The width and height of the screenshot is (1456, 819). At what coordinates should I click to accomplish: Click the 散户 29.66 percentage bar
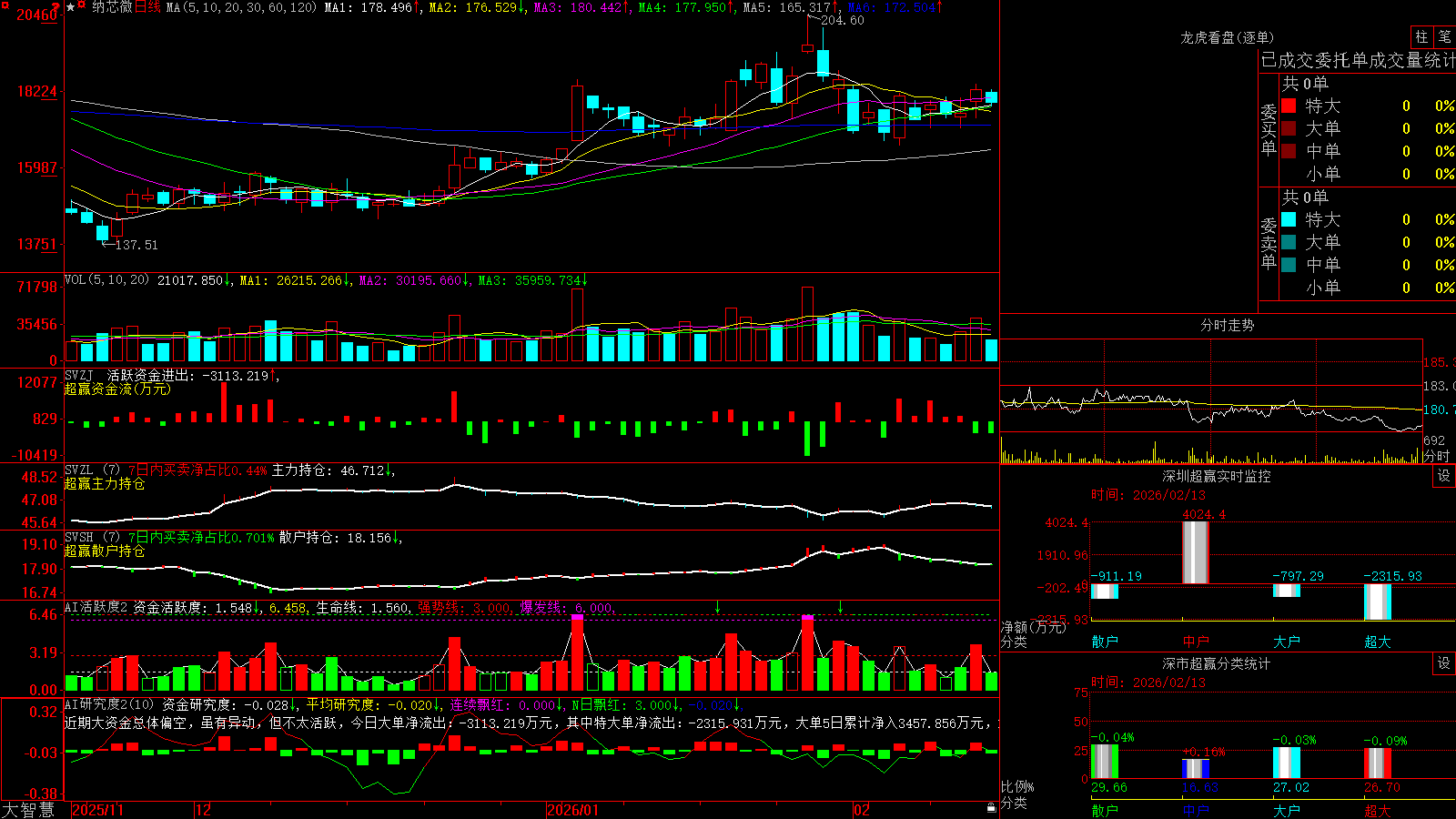pyautogui.click(x=1104, y=762)
